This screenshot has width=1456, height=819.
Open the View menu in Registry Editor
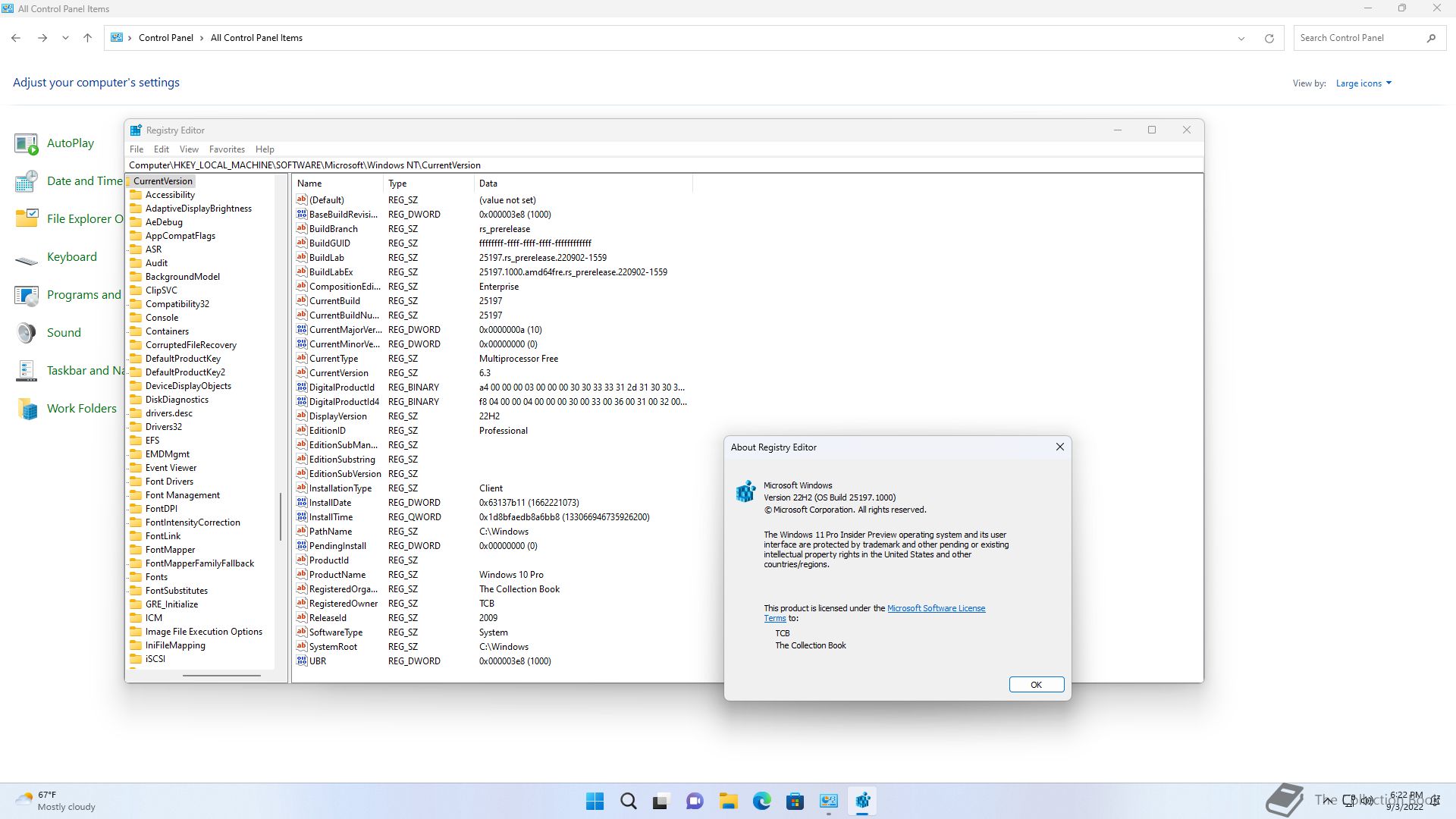(x=189, y=149)
